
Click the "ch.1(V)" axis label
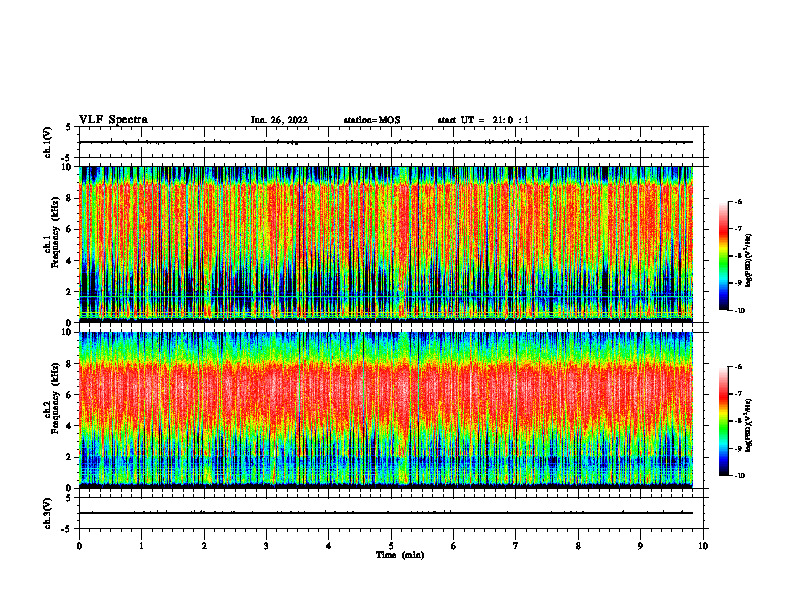click(48, 142)
